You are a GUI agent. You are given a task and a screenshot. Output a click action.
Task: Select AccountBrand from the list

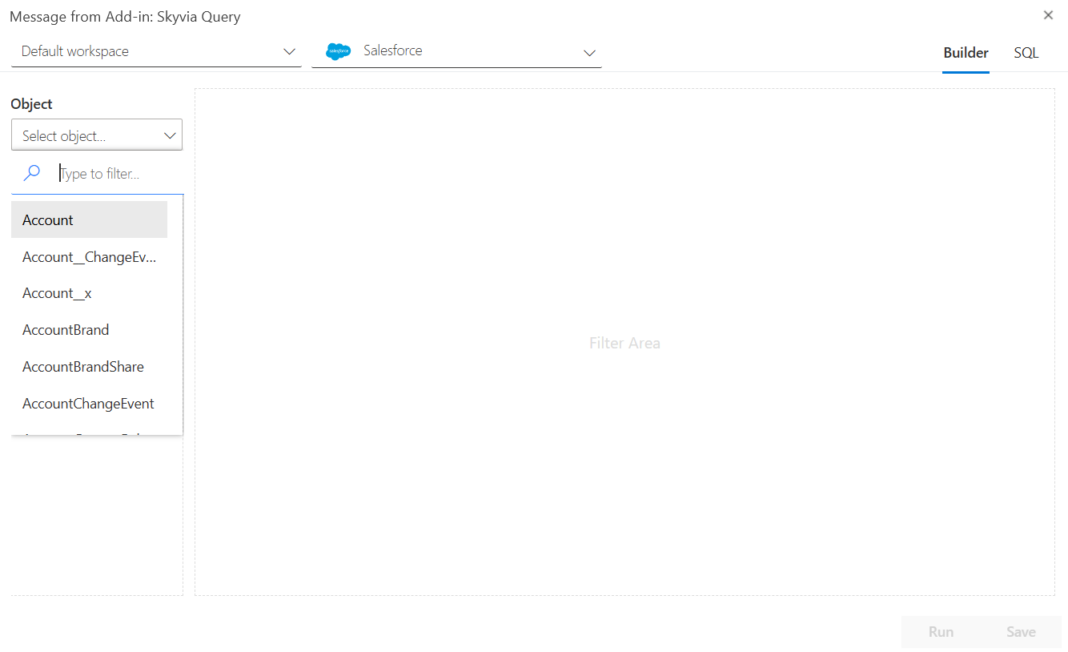coord(66,330)
